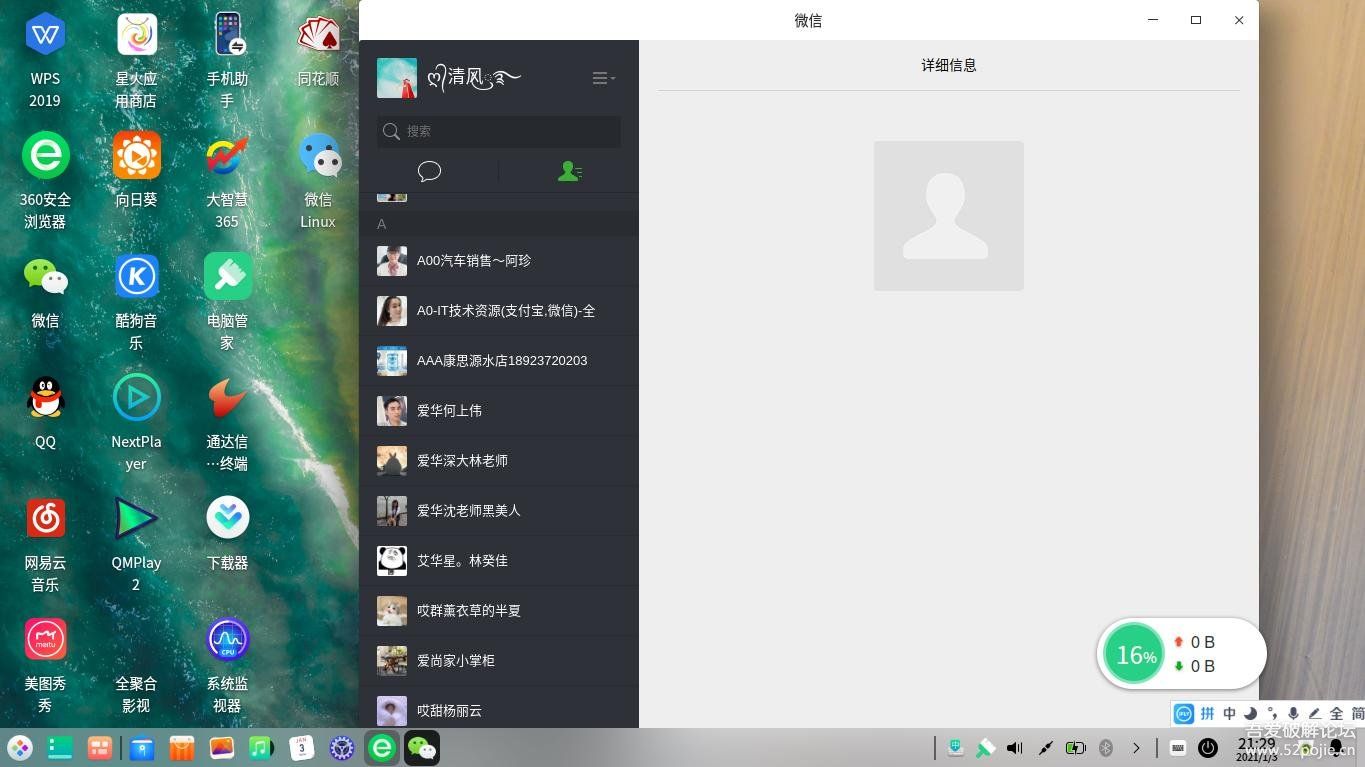1365x767 pixels.
Task: Open the orange multitasking view dock icon
Action: (x=100, y=748)
